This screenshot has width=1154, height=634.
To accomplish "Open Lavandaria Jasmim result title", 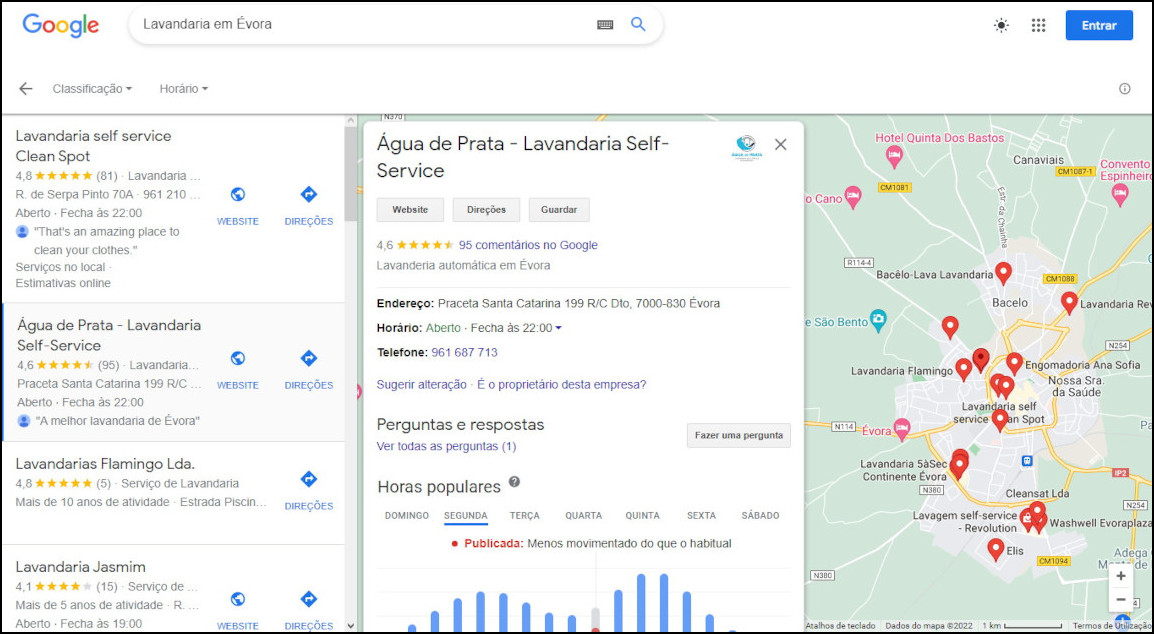I will 80,567.
